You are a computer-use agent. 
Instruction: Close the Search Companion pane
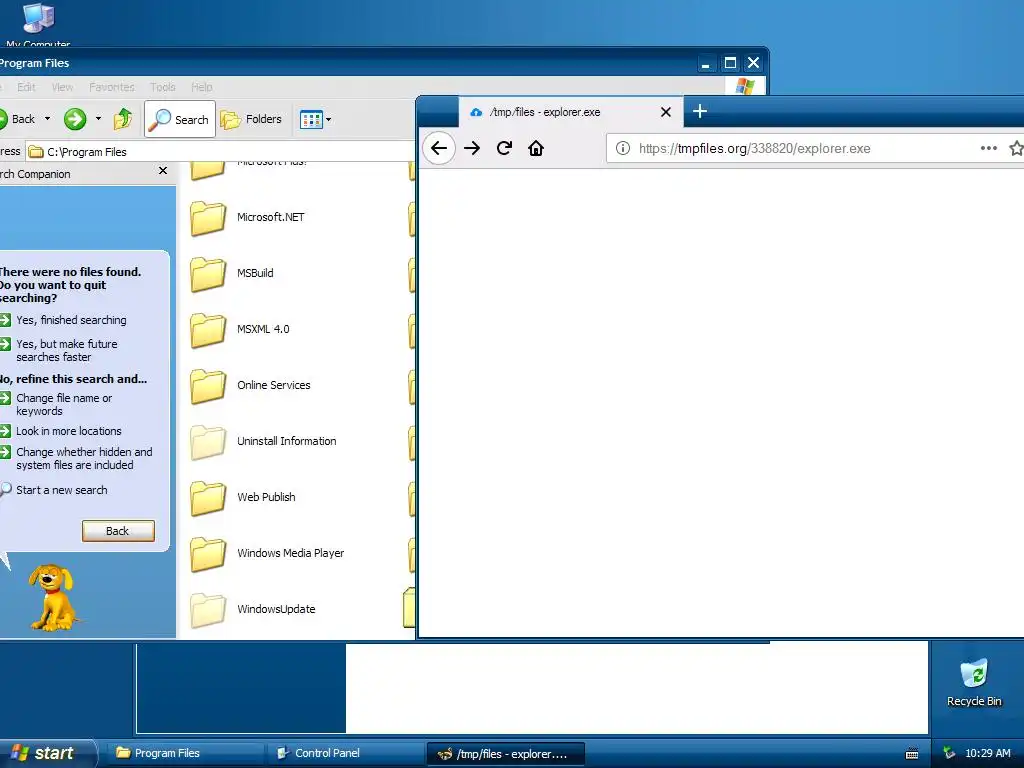(x=163, y=170)
